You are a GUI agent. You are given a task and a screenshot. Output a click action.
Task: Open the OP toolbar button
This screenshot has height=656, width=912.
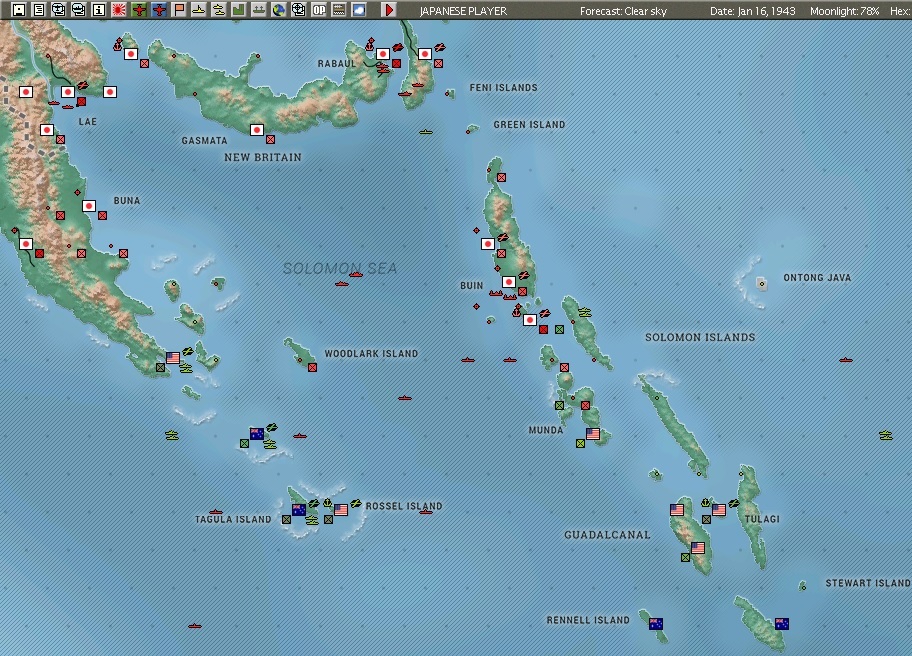[x=319, y=9]
